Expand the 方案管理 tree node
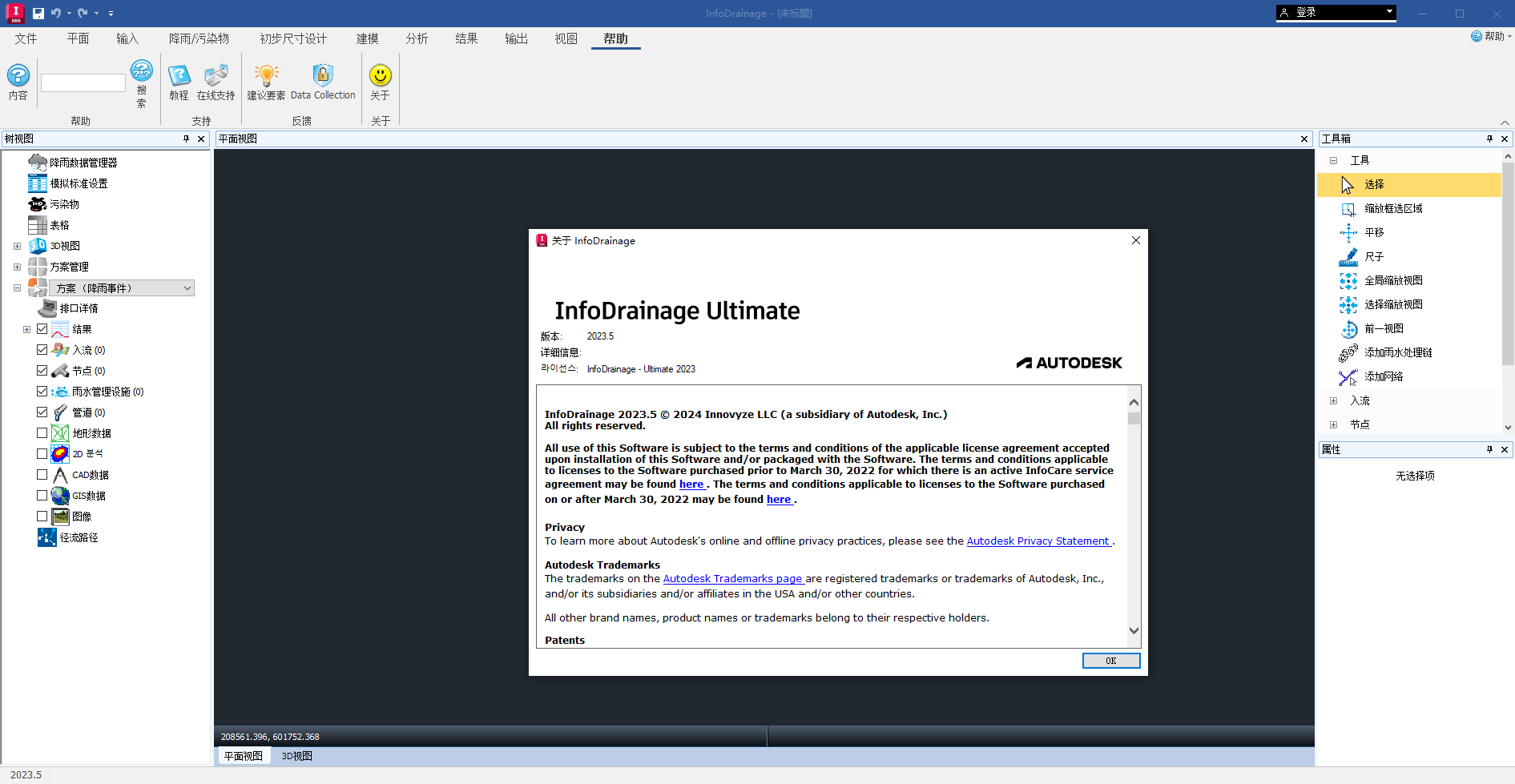This screenshot has height=784, width=1515. tap(17, 267)
